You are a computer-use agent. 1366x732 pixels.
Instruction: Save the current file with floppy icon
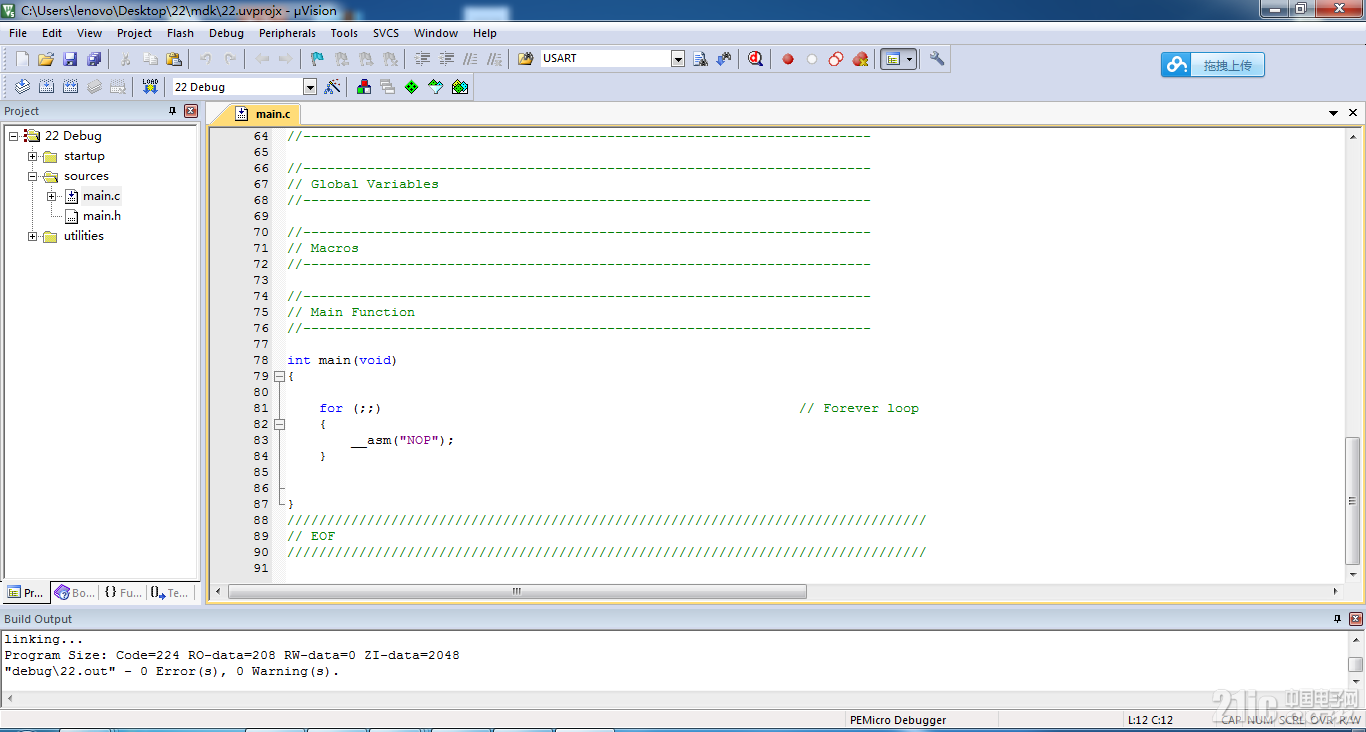(x=70, y=59)
